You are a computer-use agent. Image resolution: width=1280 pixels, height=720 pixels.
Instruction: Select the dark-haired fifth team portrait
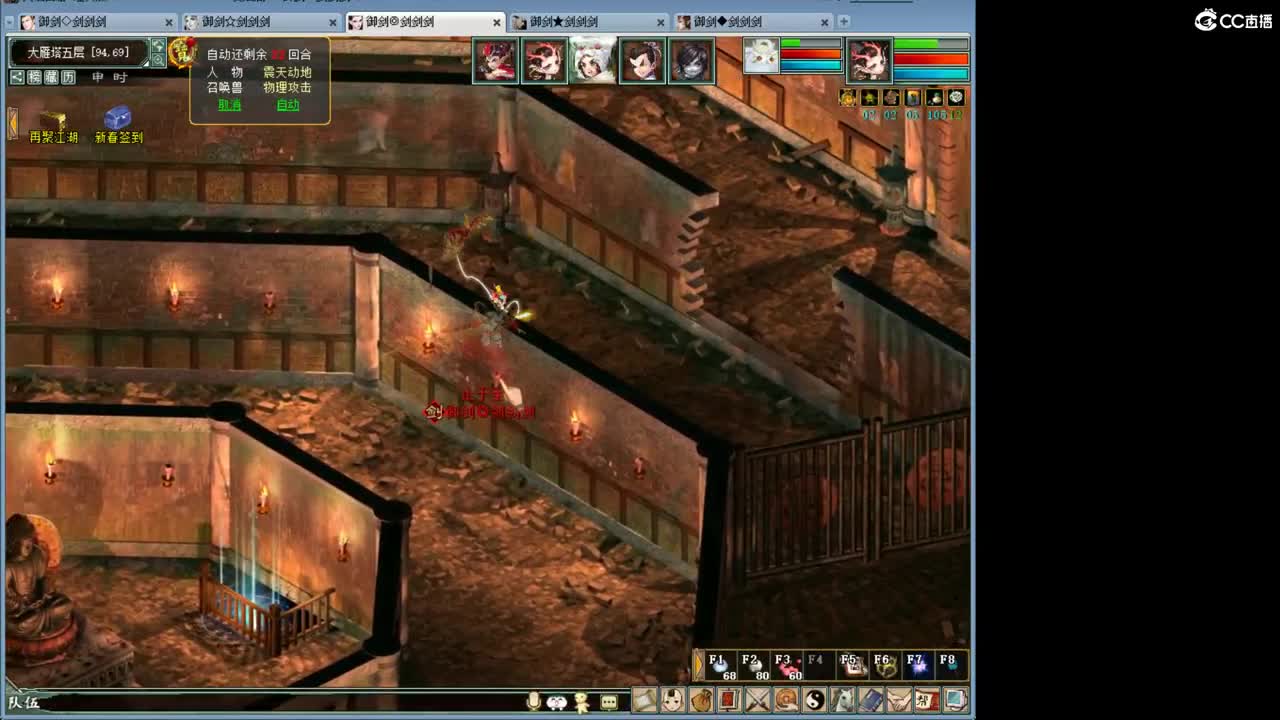(692, 61)
